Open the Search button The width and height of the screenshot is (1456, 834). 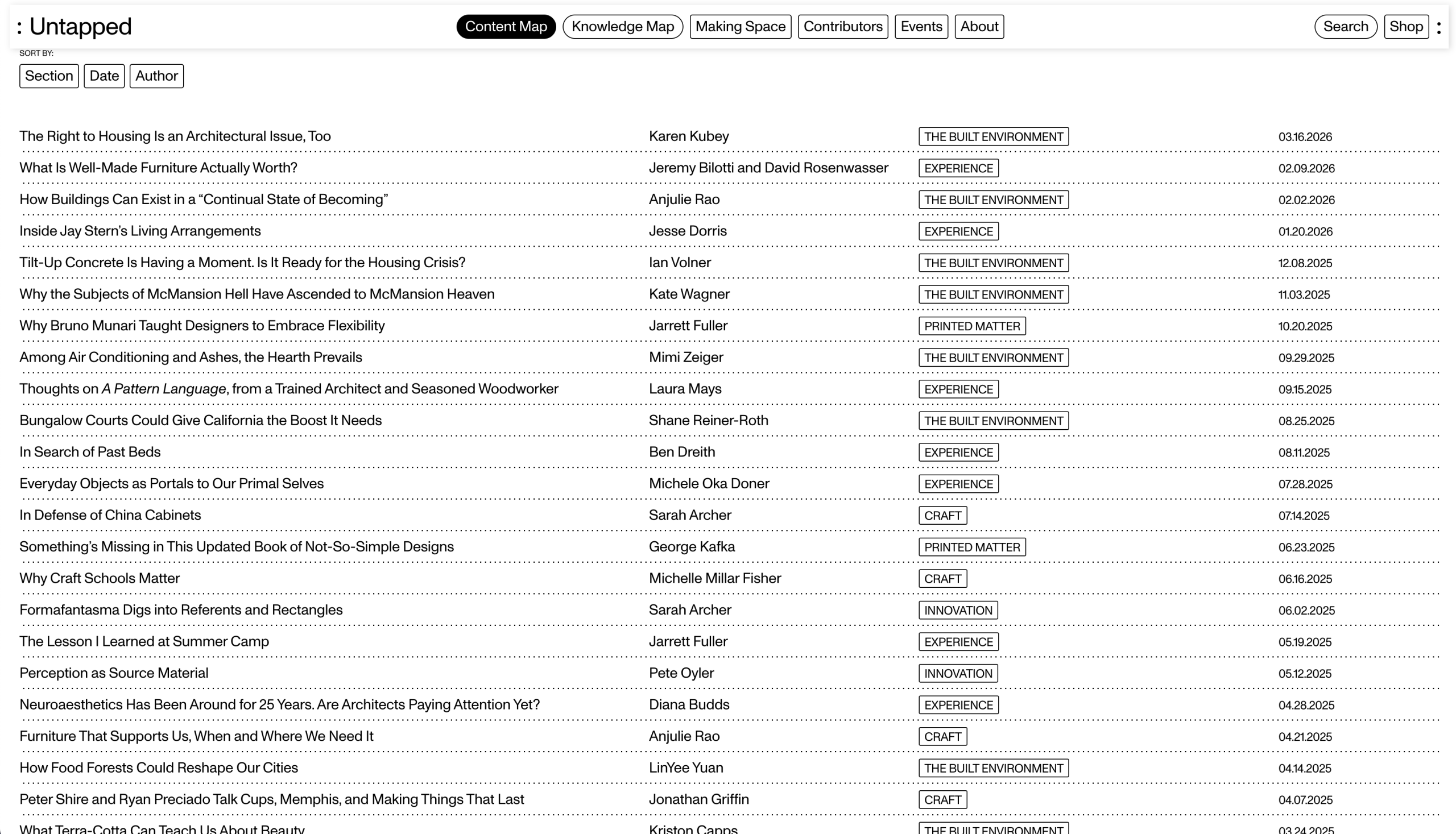coord(1345,26)
